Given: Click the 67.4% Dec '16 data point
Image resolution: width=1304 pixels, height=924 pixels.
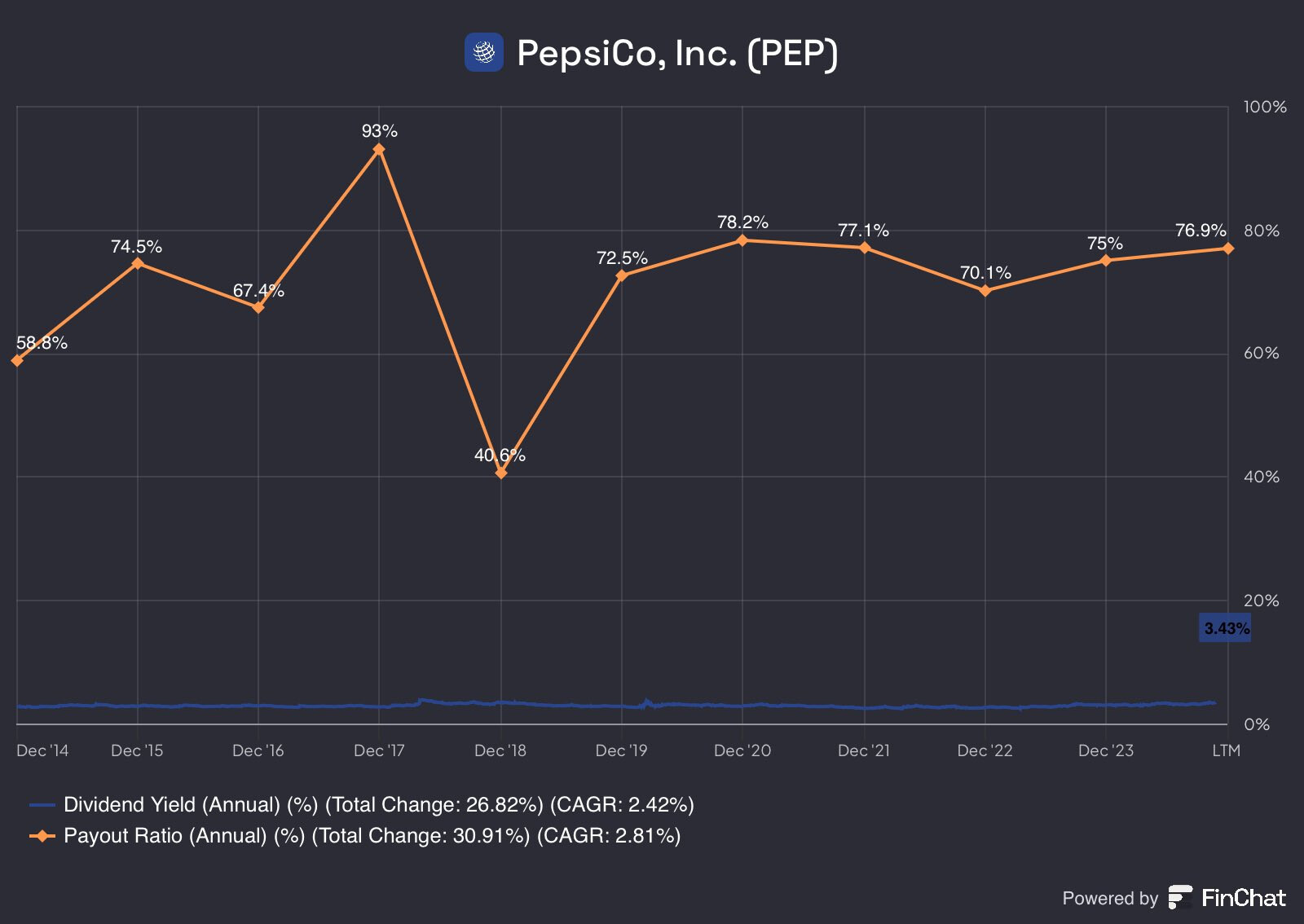Looking at the screenshot, I should tap(258, 307).
